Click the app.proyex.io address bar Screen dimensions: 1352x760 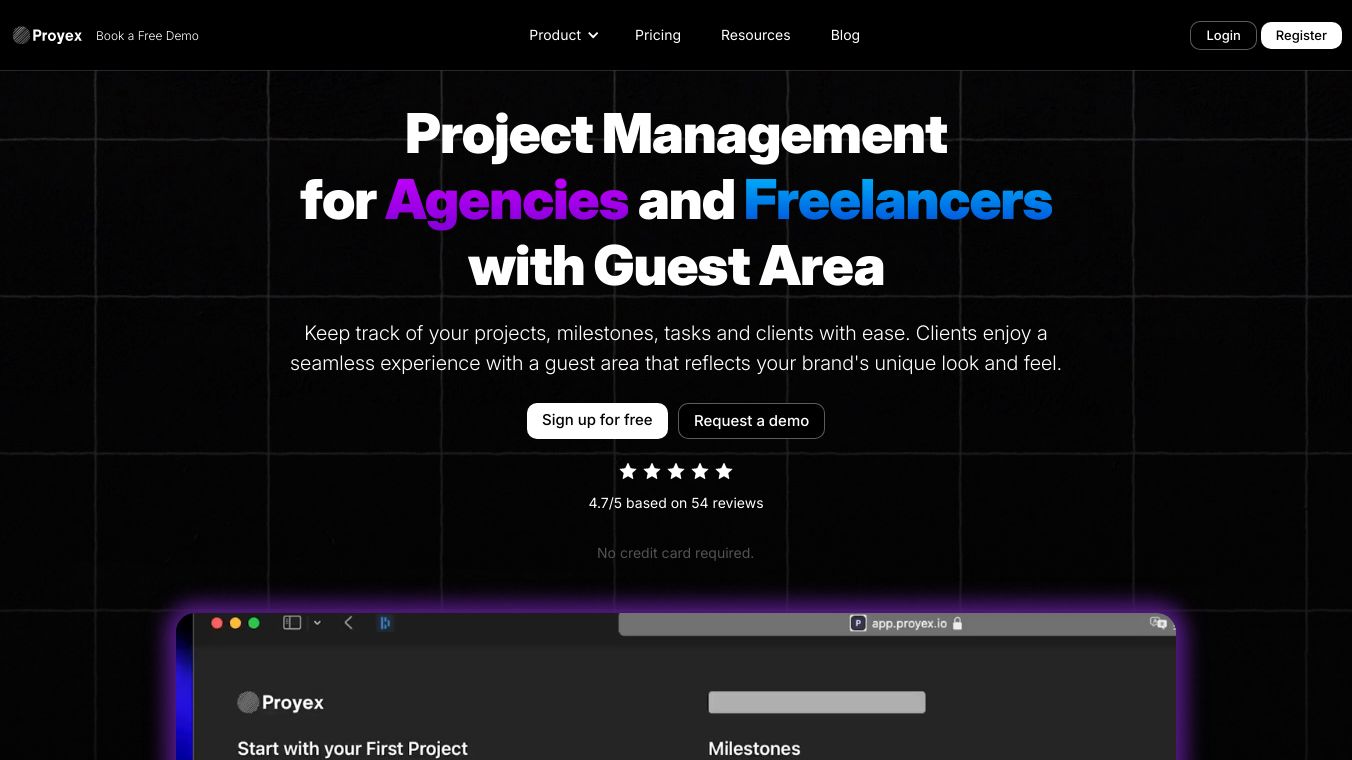[x=896, y=623]
